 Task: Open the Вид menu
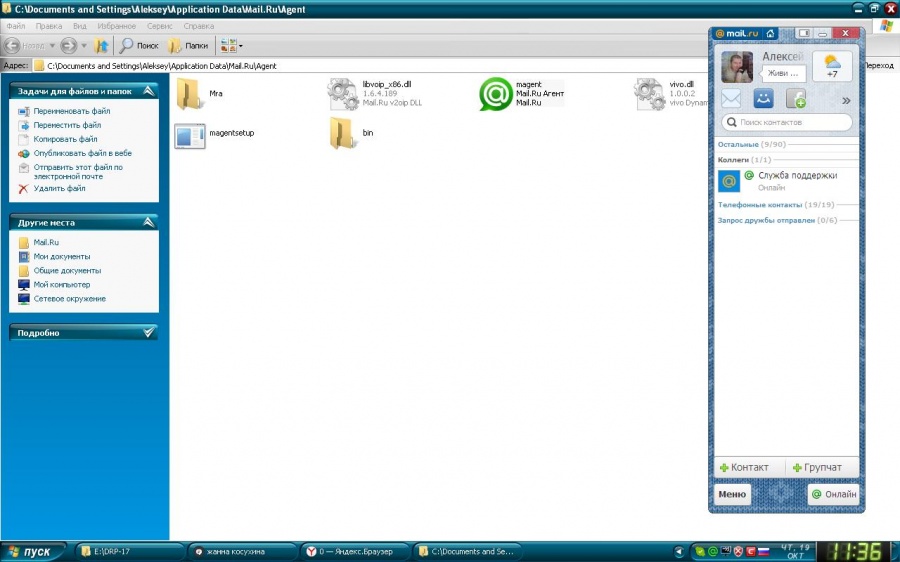[x=80, y=26]
